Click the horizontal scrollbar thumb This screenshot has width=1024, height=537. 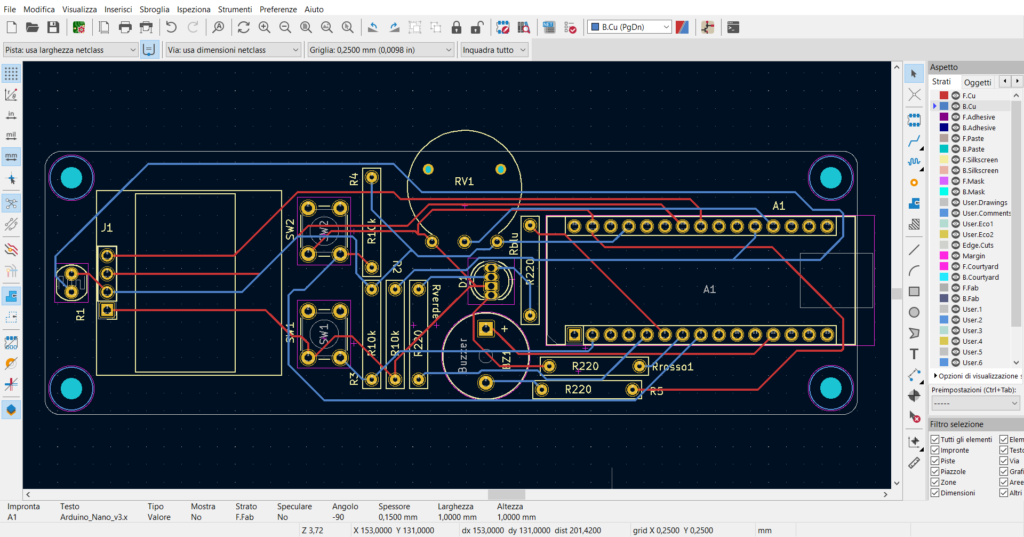(506, 495)
